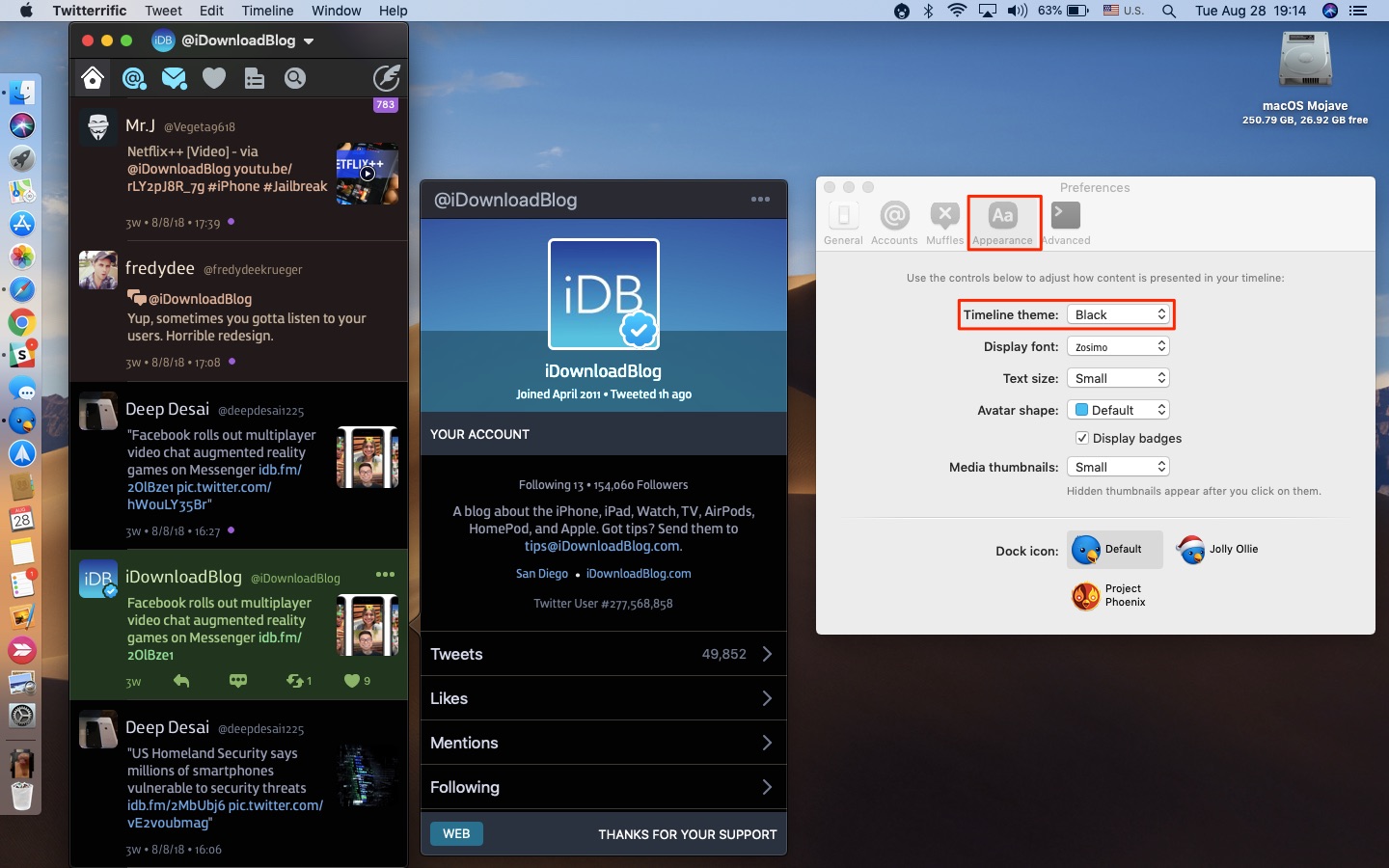Click the Appearance preferences tab

1003,224
